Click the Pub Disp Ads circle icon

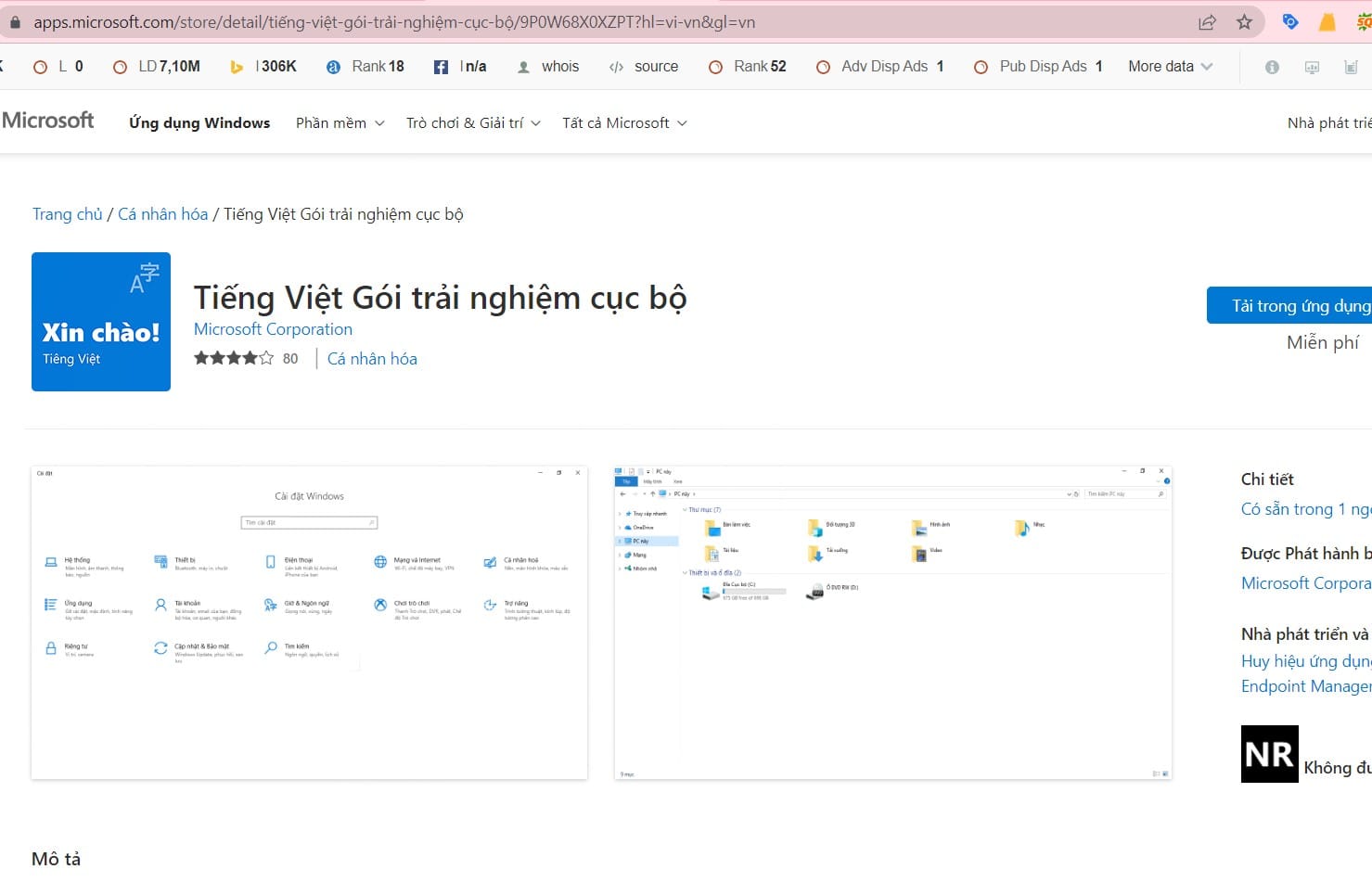coord(981,67)
